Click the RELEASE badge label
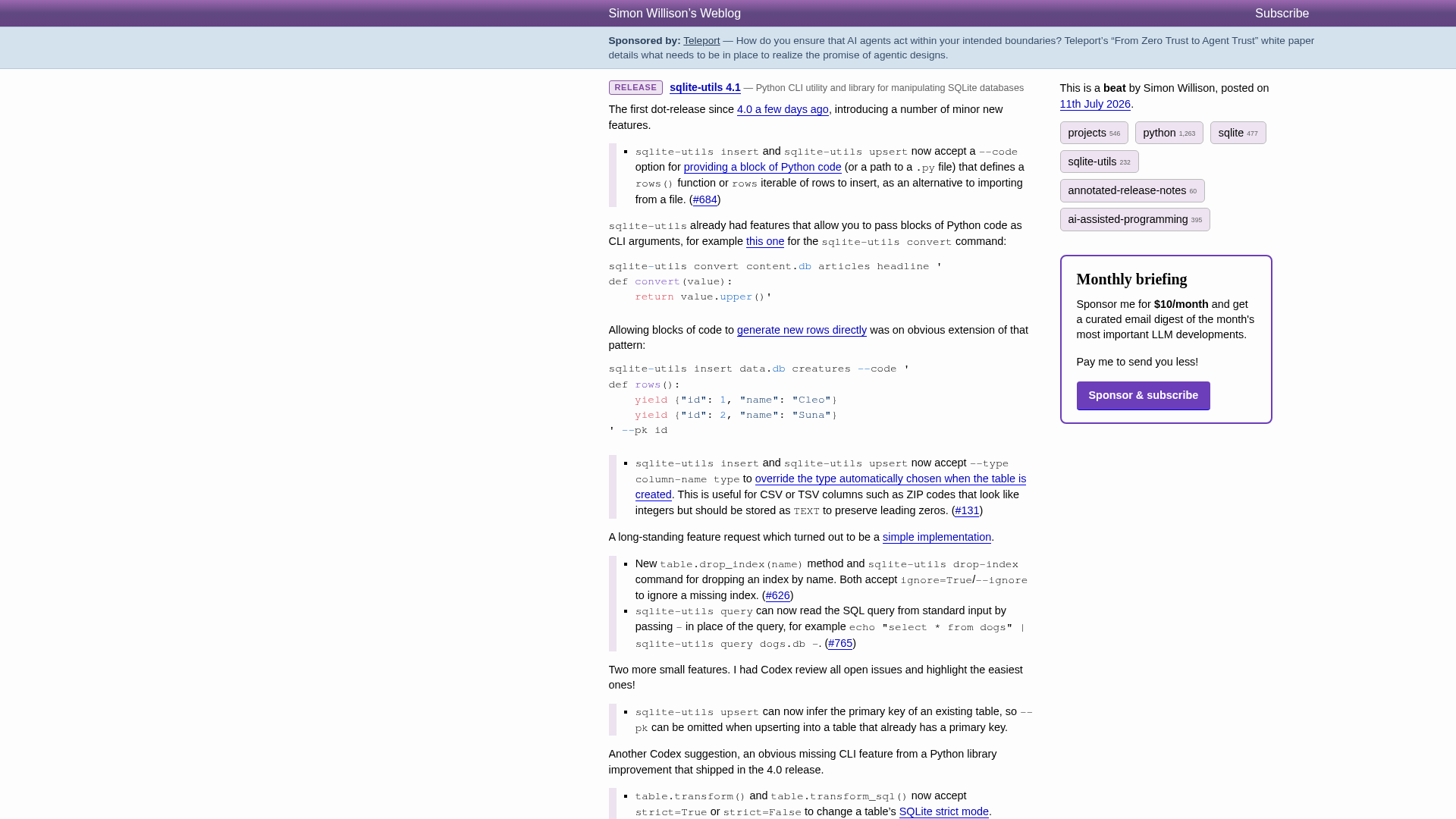This screenshot has width=1456, height=819. [x=635, y=88]
